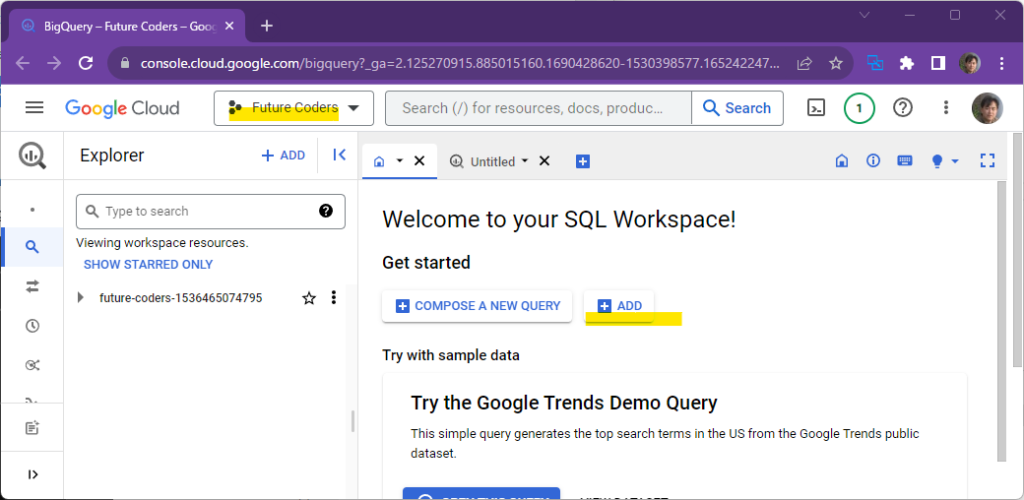
Task: Focus the resources and docs search box
Action: point(538,108)
